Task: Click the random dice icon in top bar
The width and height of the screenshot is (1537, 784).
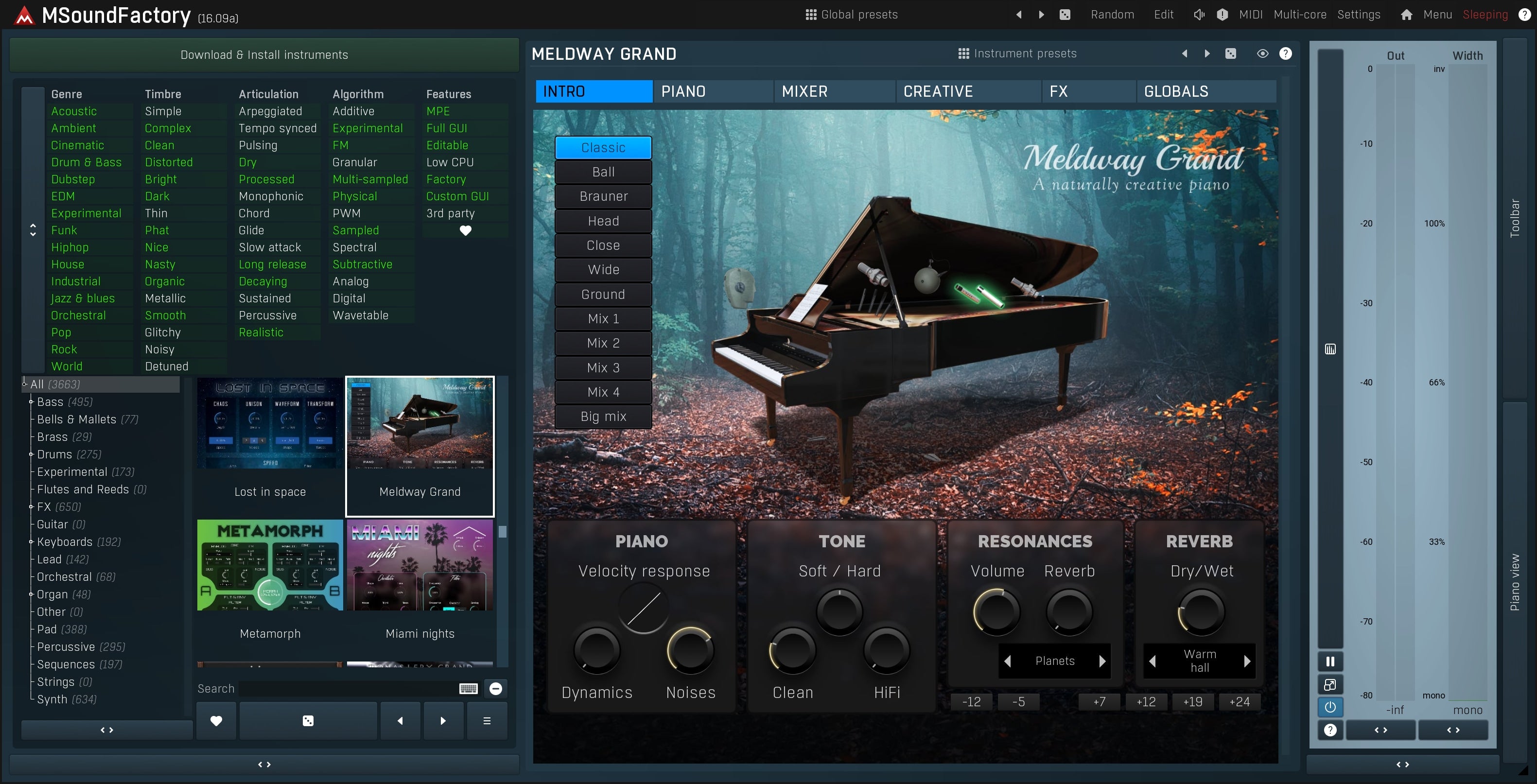Action: click(1065, 14)
